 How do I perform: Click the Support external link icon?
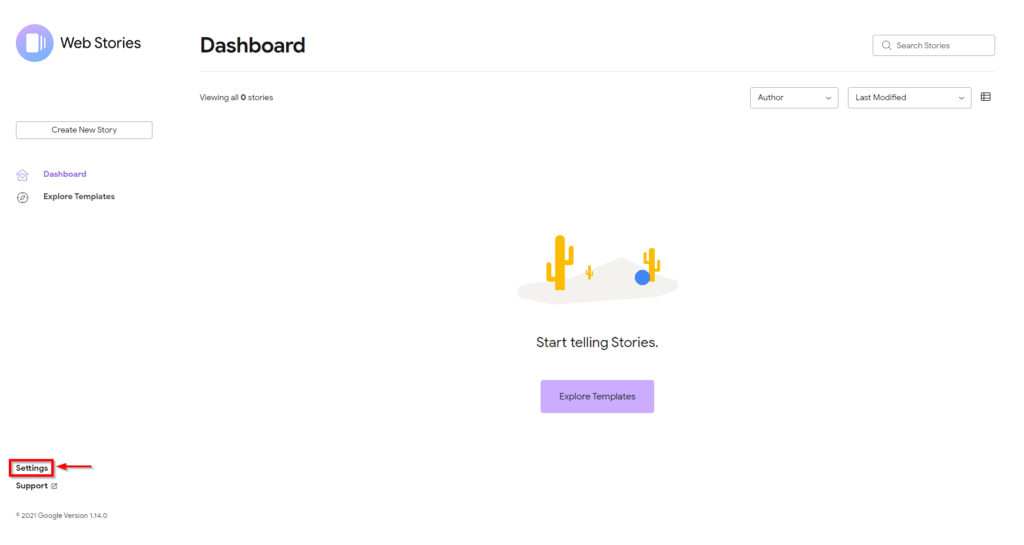(x=54, y=486)
